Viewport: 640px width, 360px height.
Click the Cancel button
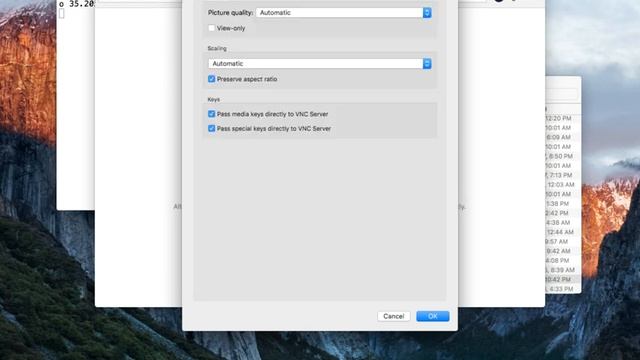tap(393, 316)
